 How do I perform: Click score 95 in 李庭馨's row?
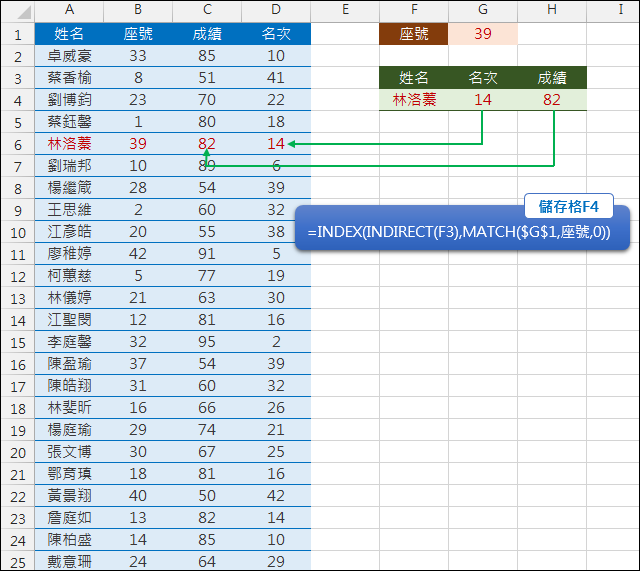tap(207, 342)
